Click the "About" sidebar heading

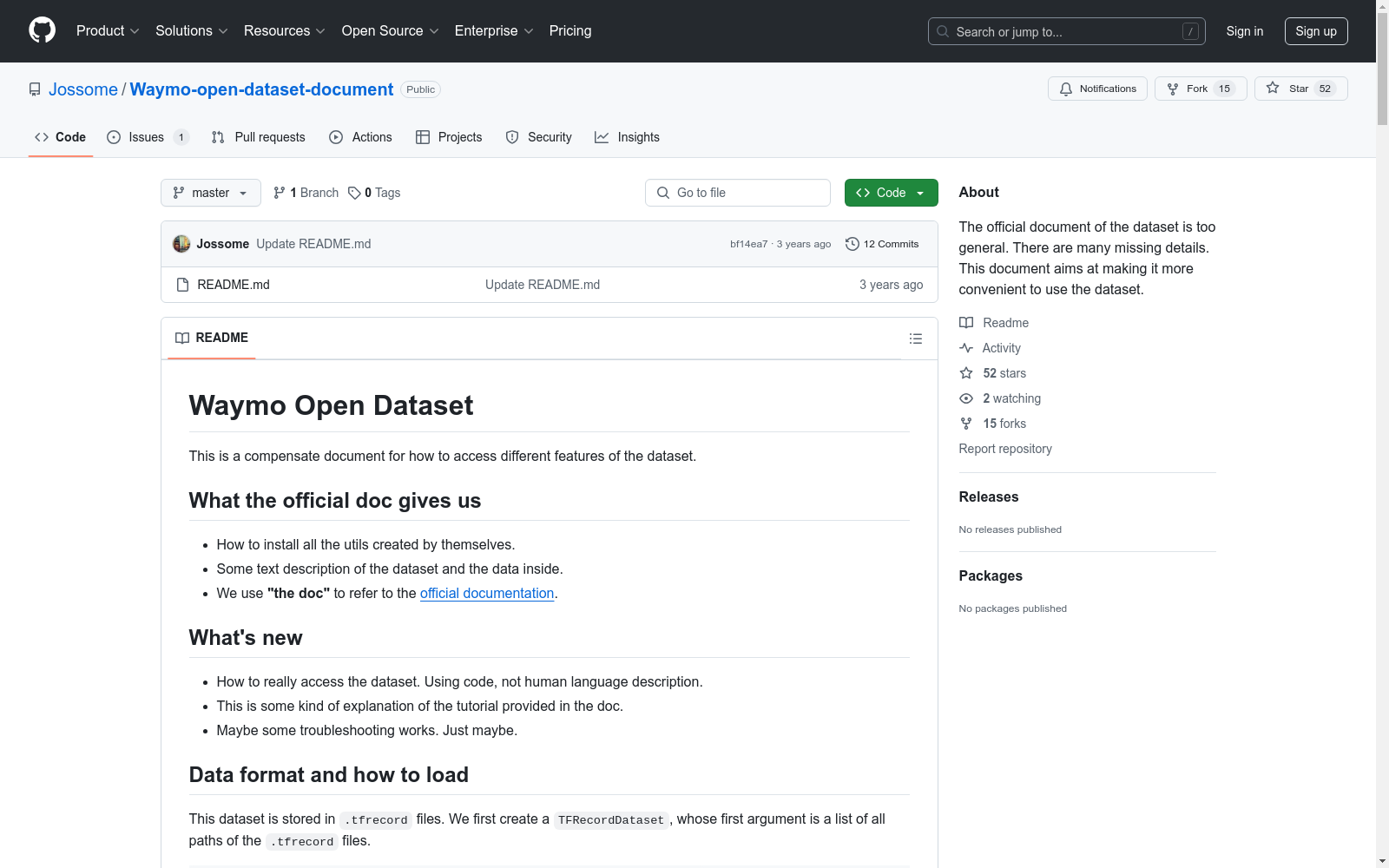tap(979, 192)
